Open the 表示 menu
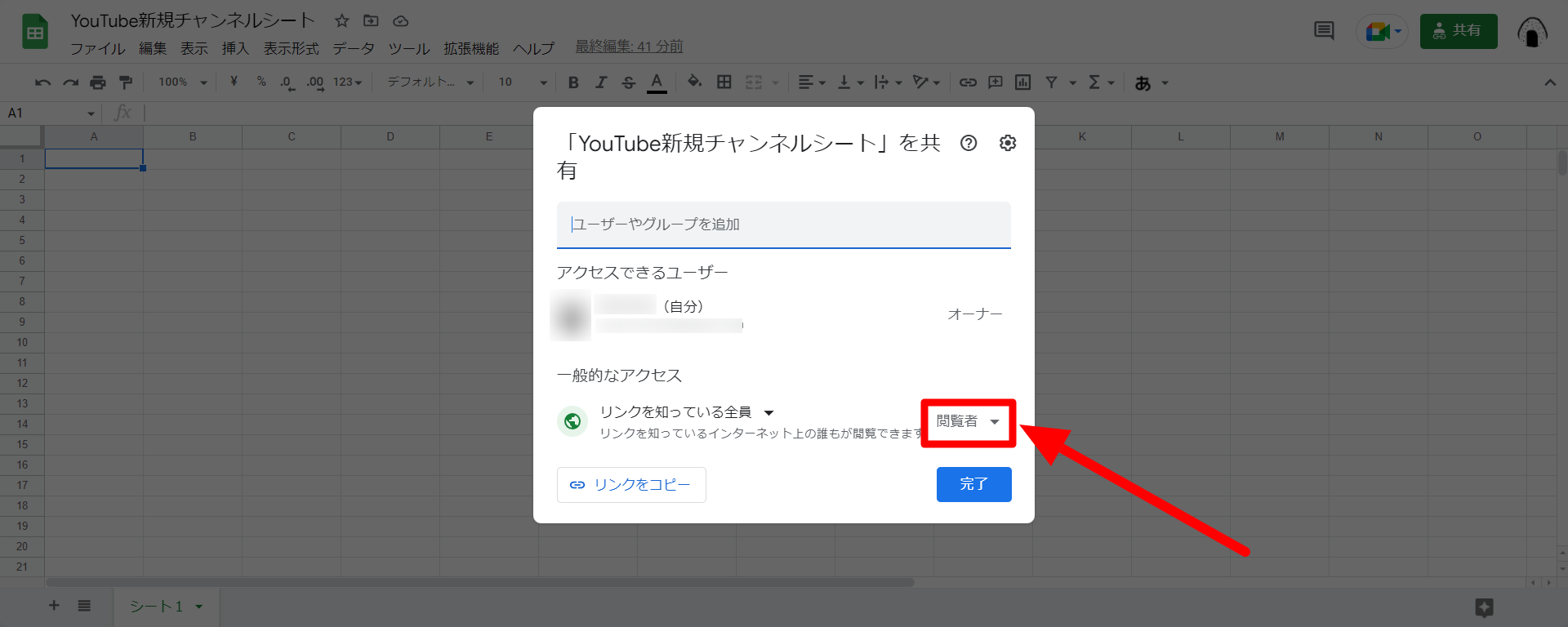This screenshot has width=1568, height=627. (x=194, y=49)
